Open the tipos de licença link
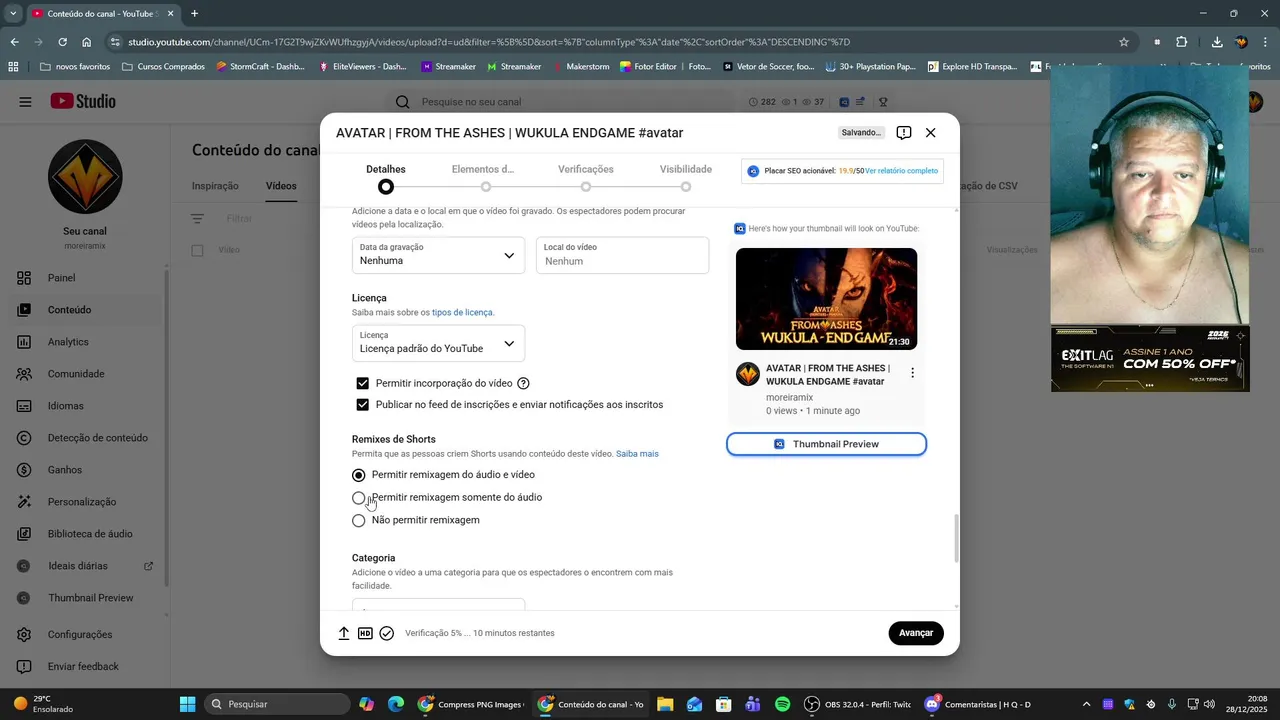1280x720 pixels. (x=462, y=313)
